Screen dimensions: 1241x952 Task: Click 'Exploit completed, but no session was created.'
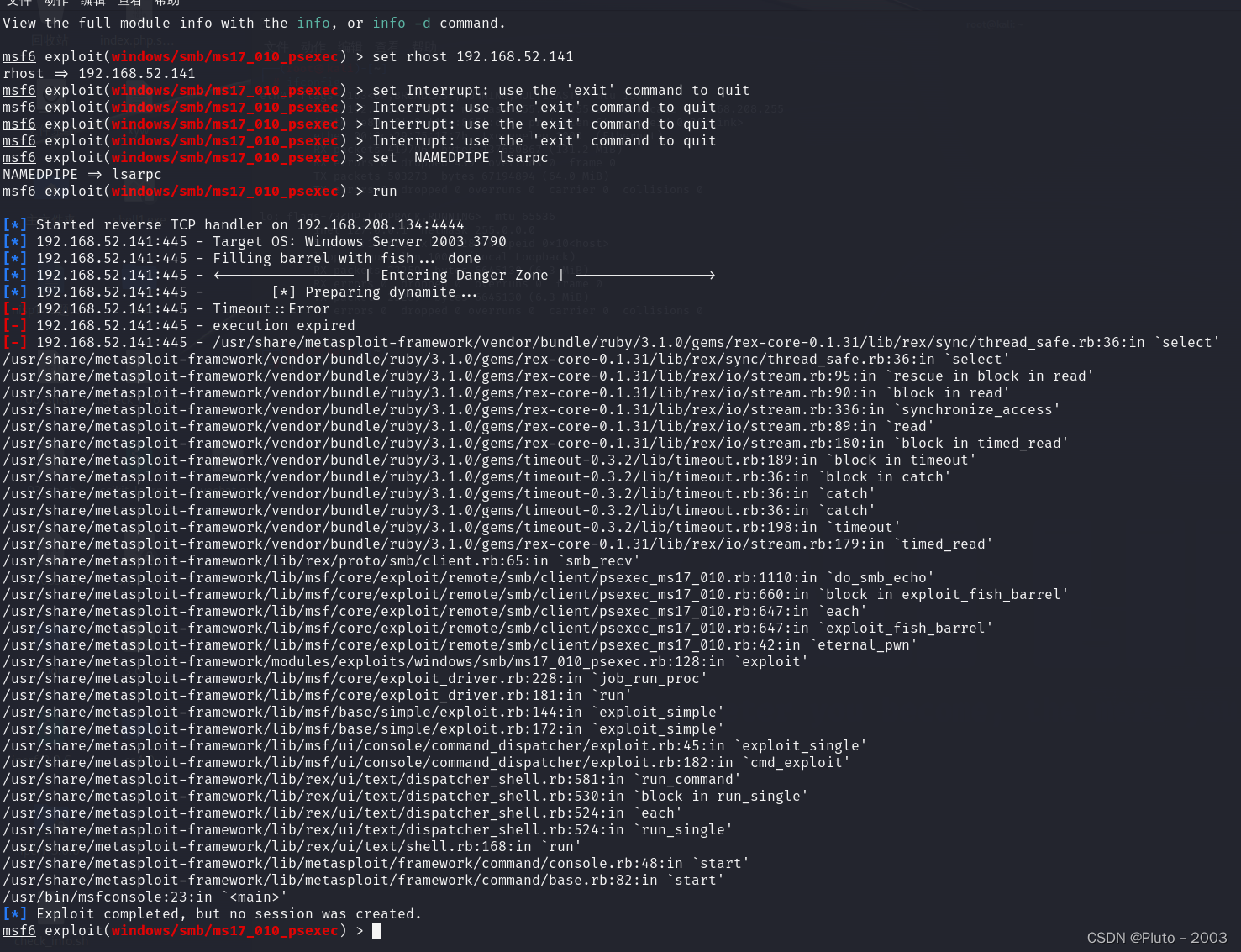point(229,913)
